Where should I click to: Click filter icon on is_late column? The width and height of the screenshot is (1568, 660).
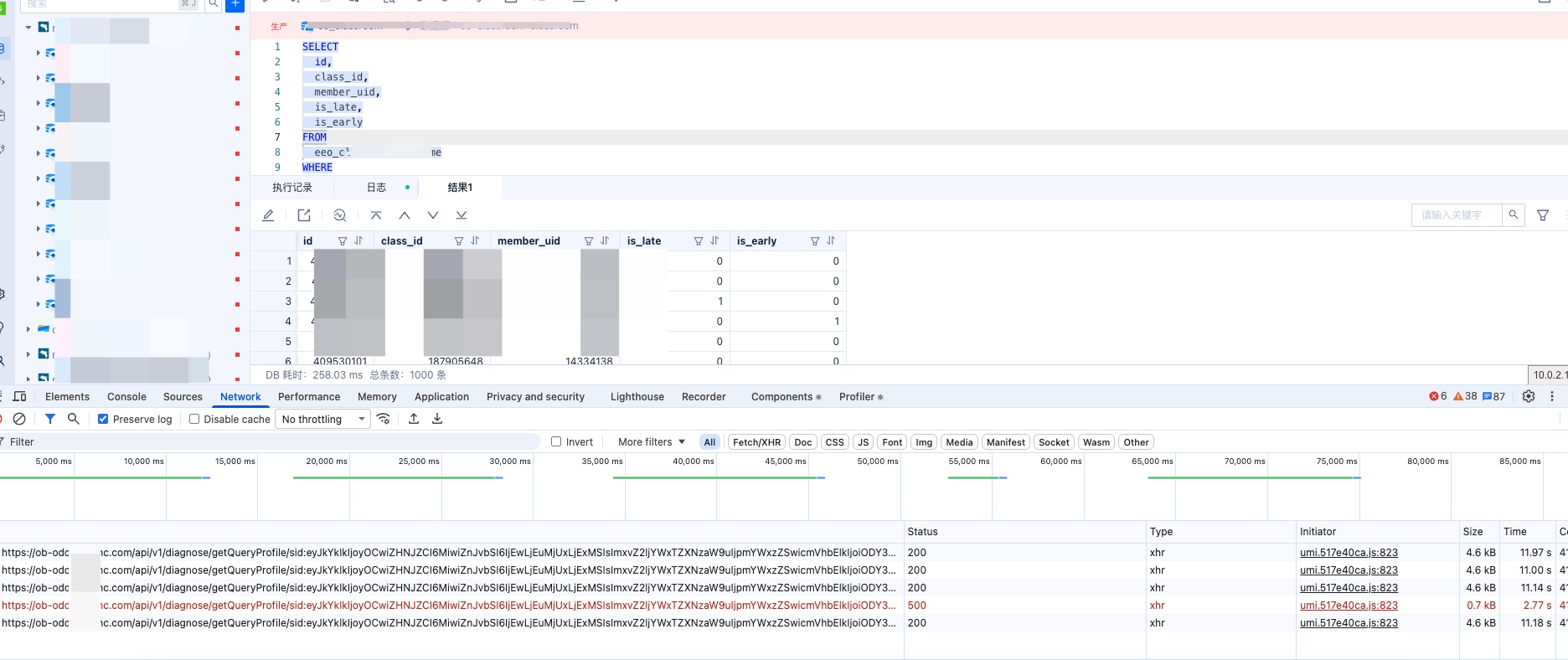pyautogui.click(x=698, y=241)
